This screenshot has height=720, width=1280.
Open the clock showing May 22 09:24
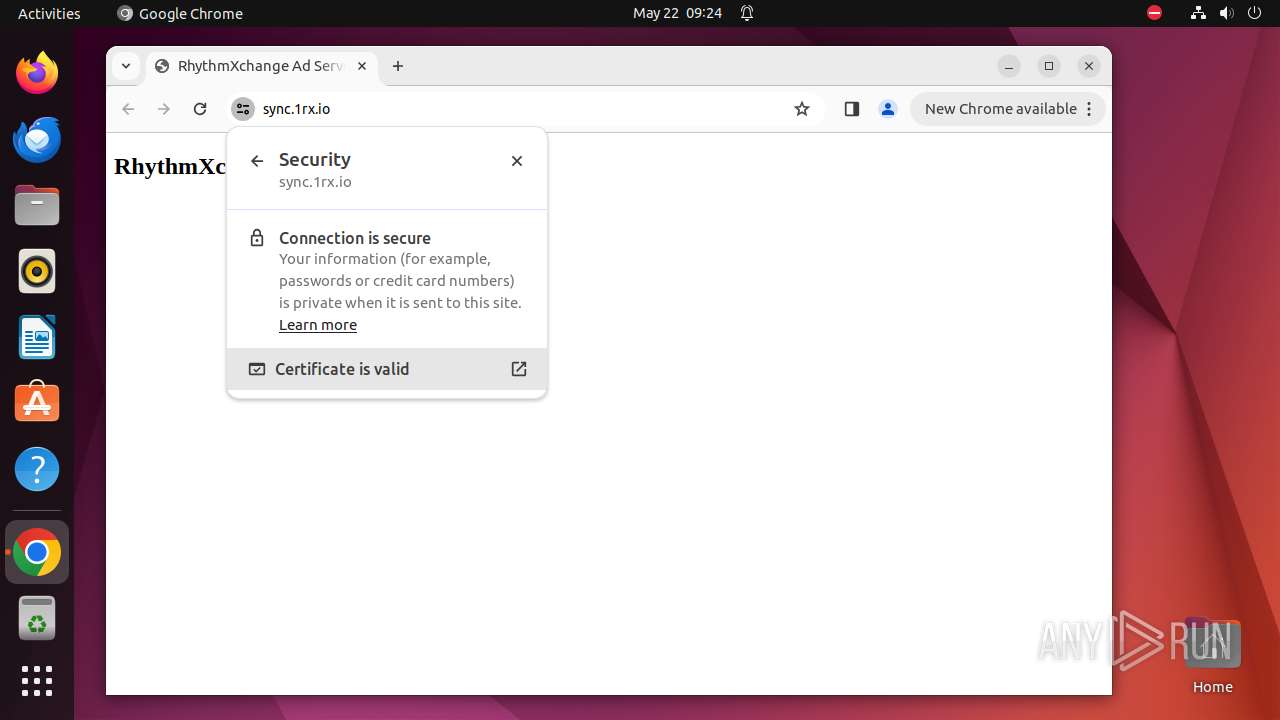coord(677,13)
